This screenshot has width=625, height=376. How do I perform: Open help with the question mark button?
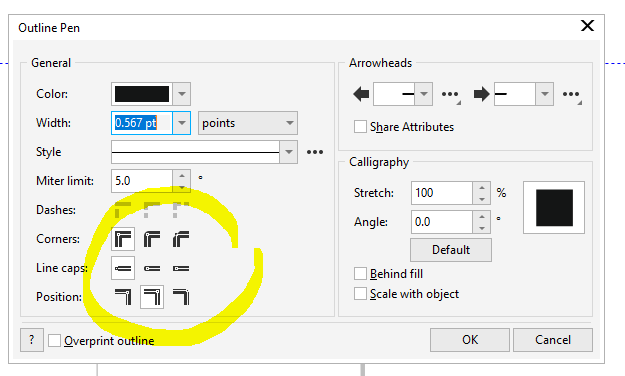[32, 340]
